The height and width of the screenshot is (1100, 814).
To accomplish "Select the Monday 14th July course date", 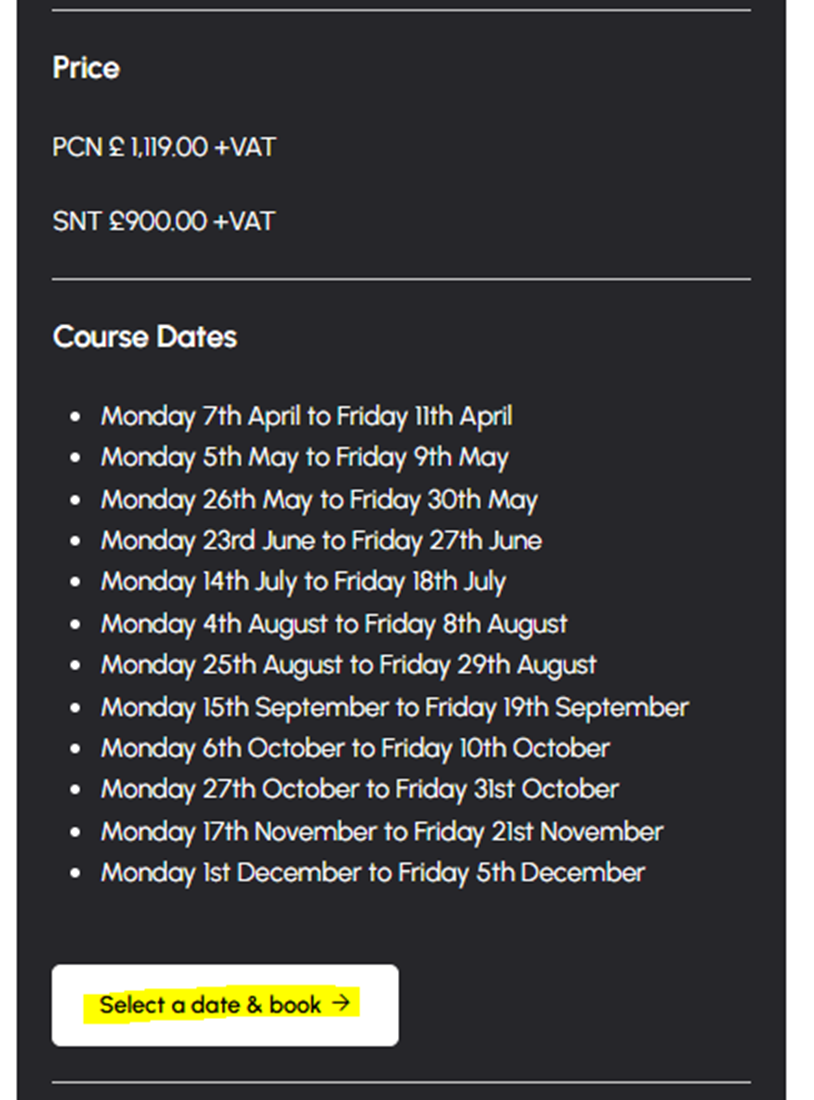I will pos(303,582).
